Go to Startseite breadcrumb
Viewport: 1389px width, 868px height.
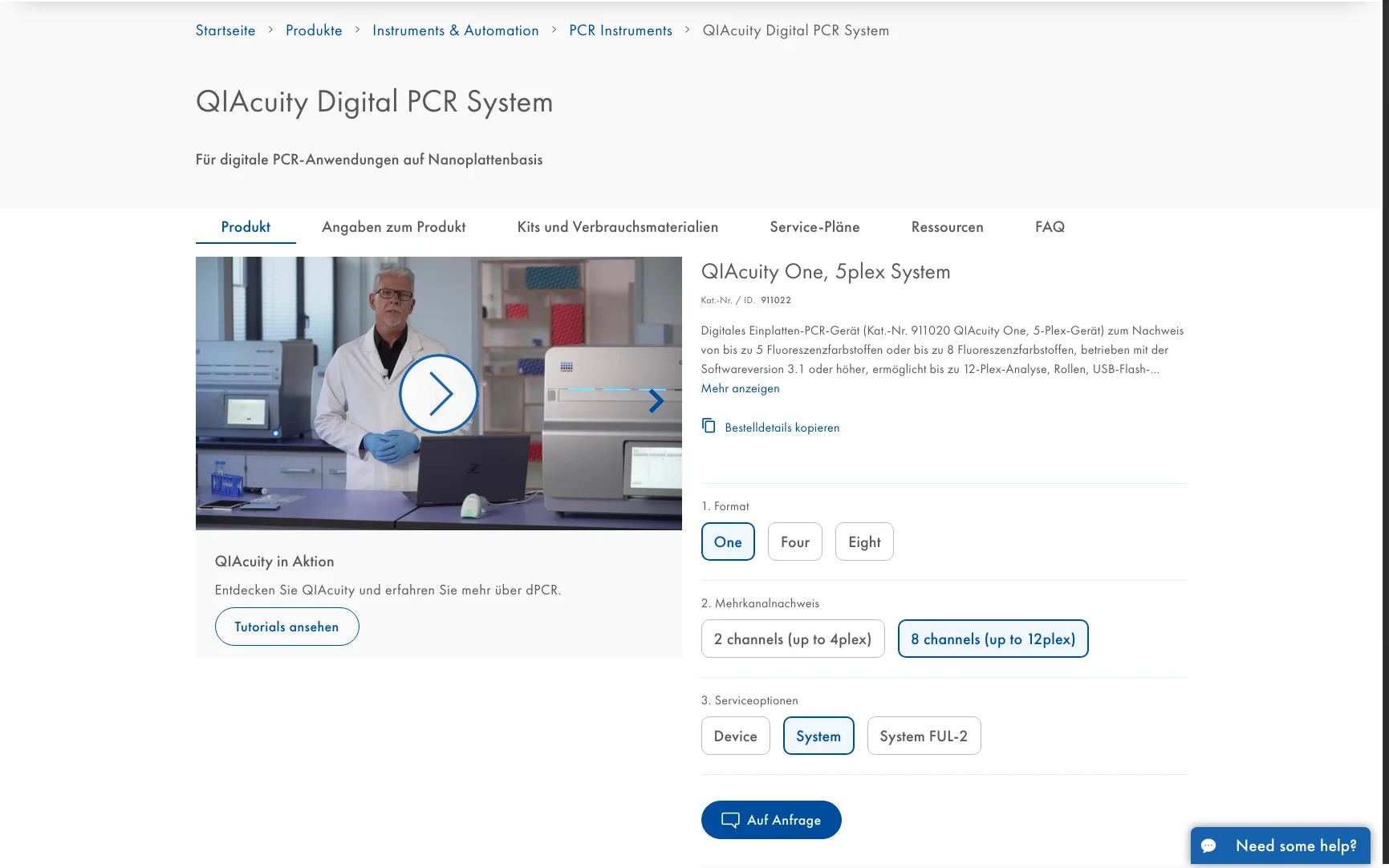point(225,30)
